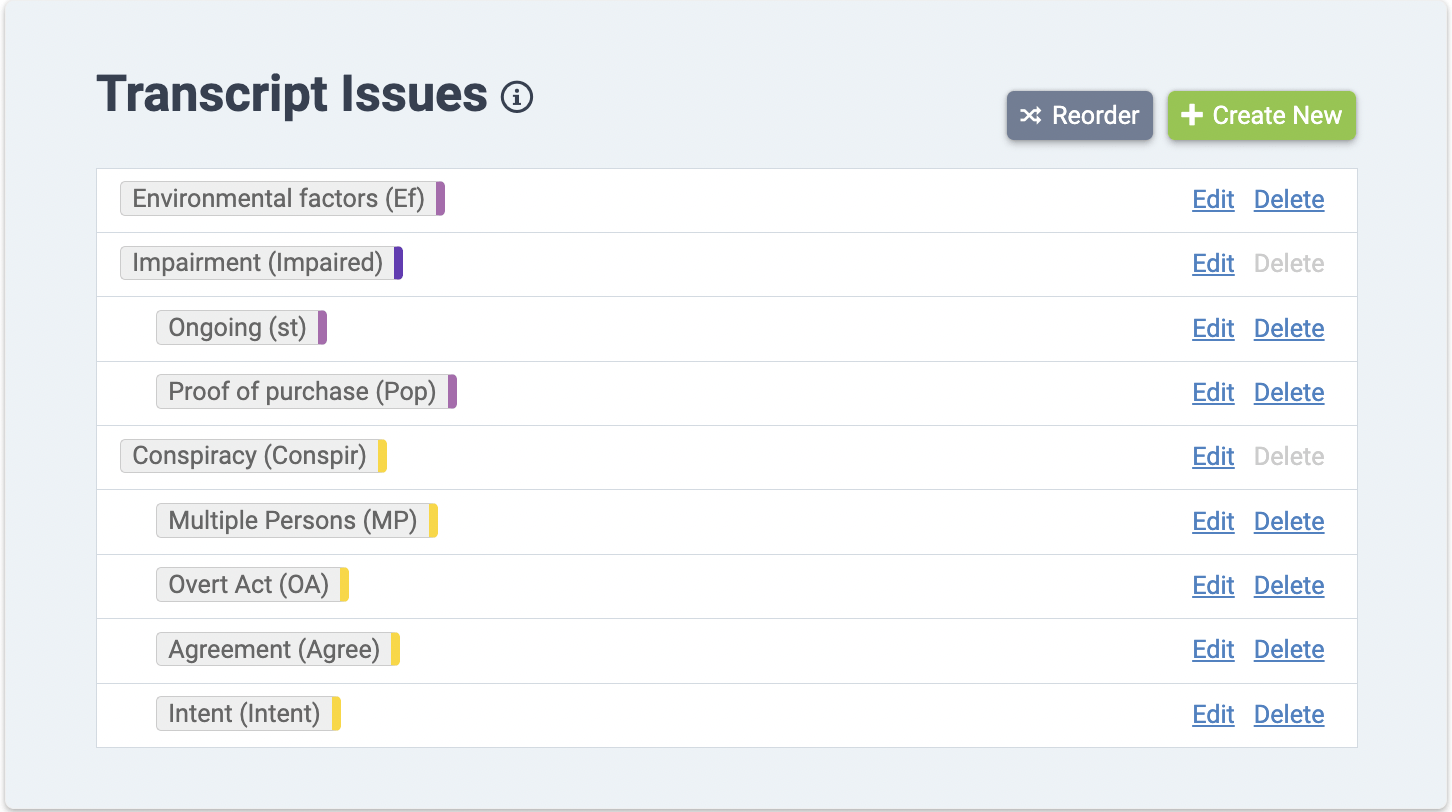This screenshot has height=812, width=1452.
Task: Select the Multiple Persons (MP) tag
Action: click(292, 521)
